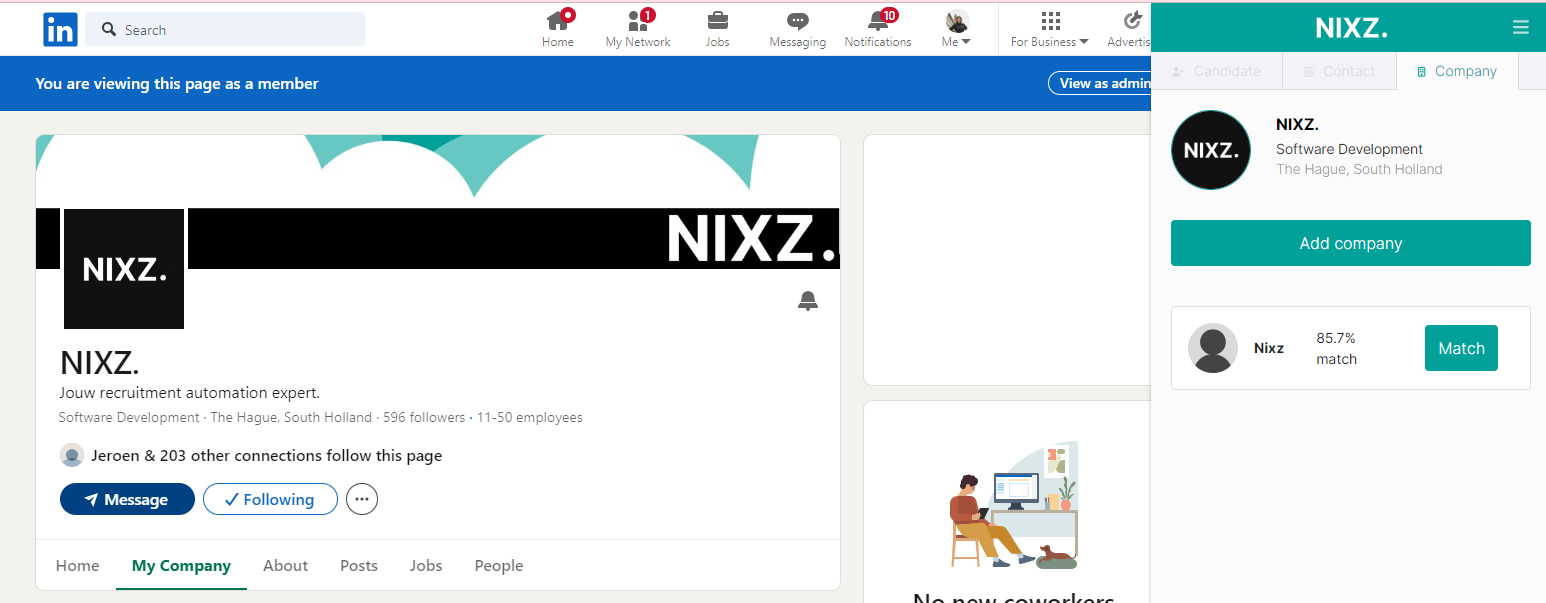The image size is (1546, 603).
Task: Click the '85.7% match' text
Action: (1337, 348)
